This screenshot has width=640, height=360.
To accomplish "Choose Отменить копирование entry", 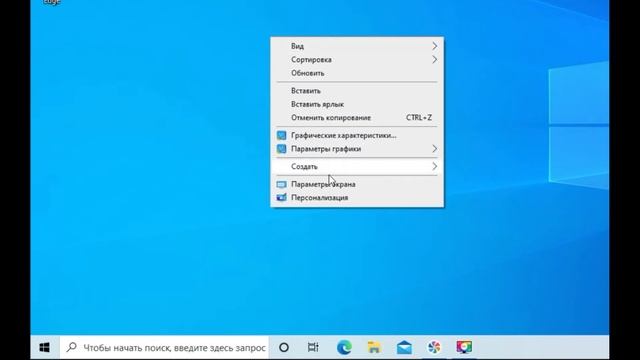I will pyautogui.click(x=357, y=118).
